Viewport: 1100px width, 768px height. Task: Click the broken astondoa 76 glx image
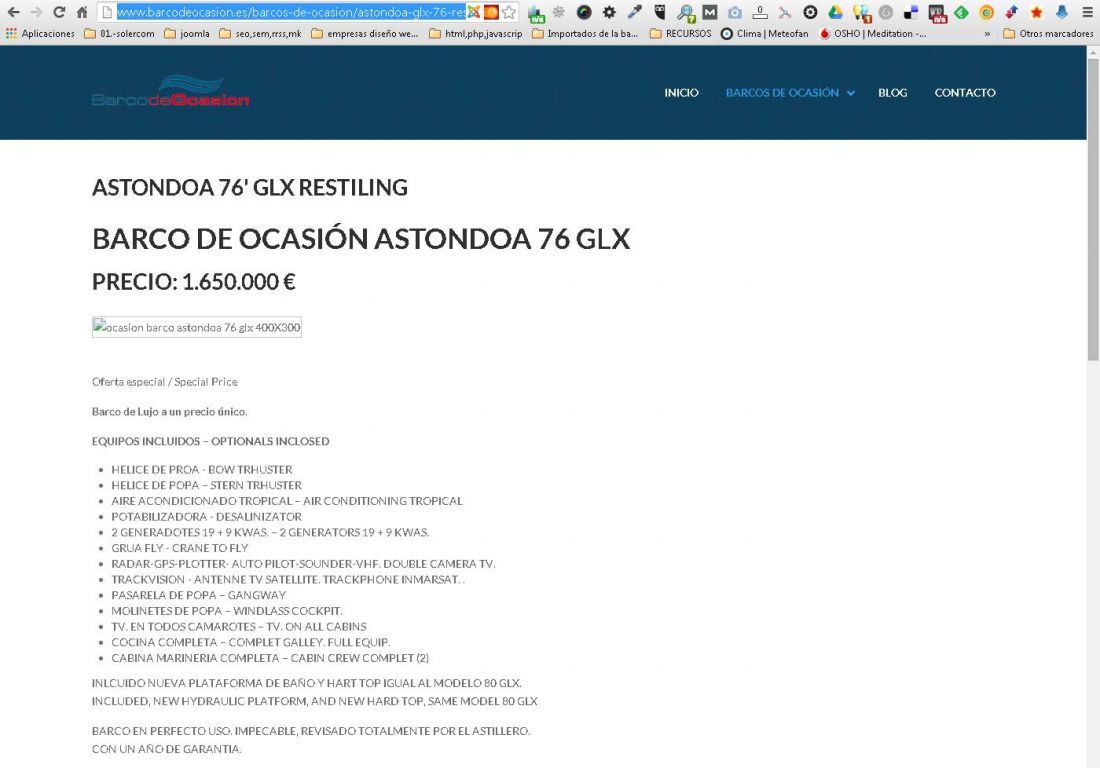[x=196, y=327]
